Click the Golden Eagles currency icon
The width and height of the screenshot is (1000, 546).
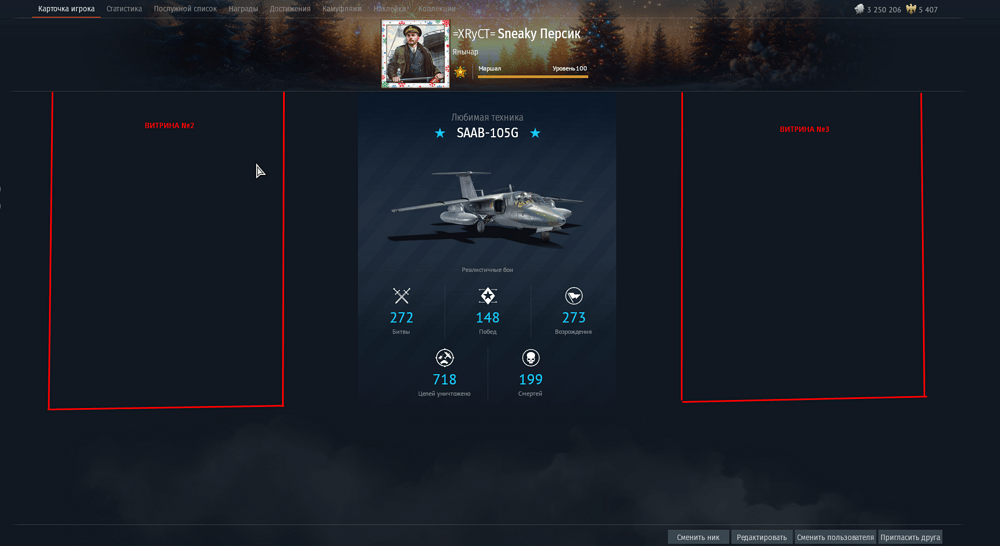click(x=911, y=9)
